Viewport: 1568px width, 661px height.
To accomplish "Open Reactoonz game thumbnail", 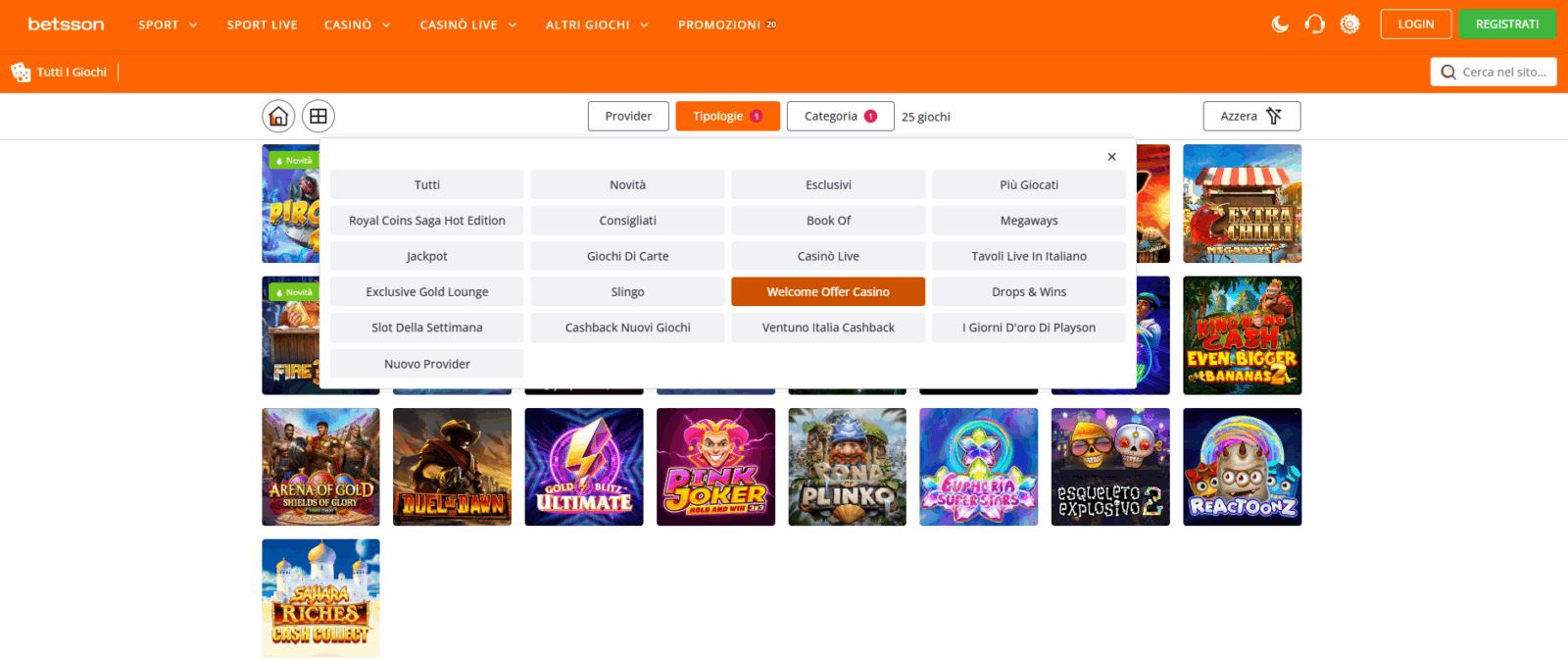I will (x=1243, y=467).
